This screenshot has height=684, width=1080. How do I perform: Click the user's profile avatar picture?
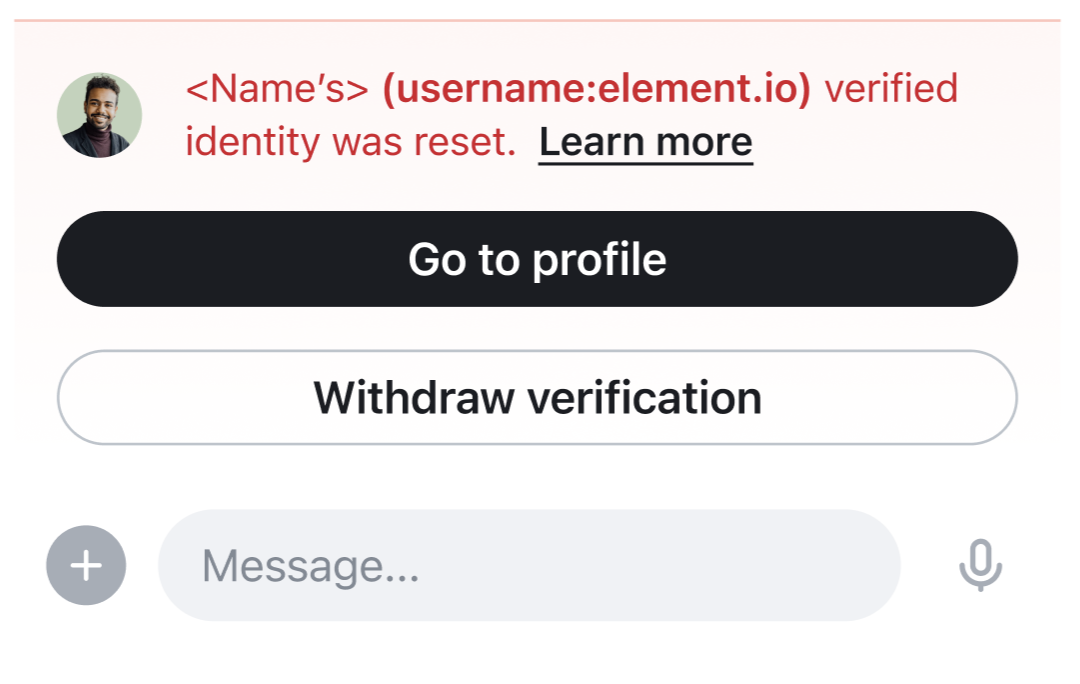(101, 115)
